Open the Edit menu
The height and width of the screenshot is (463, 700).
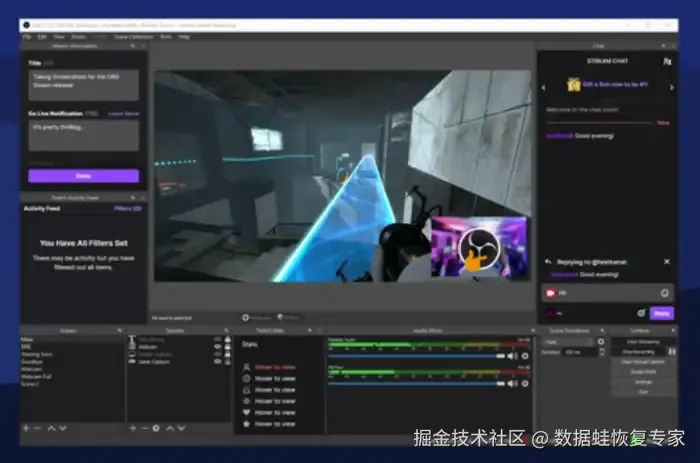tap(42, 37)
